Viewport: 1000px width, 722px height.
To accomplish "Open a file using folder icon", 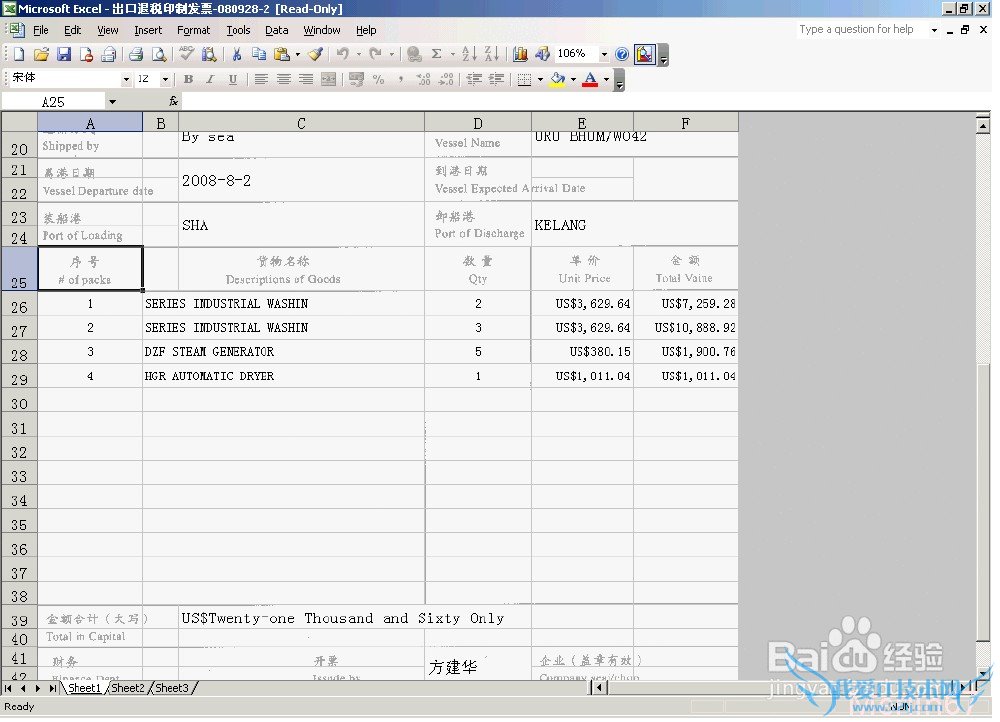I will point(41,54).
